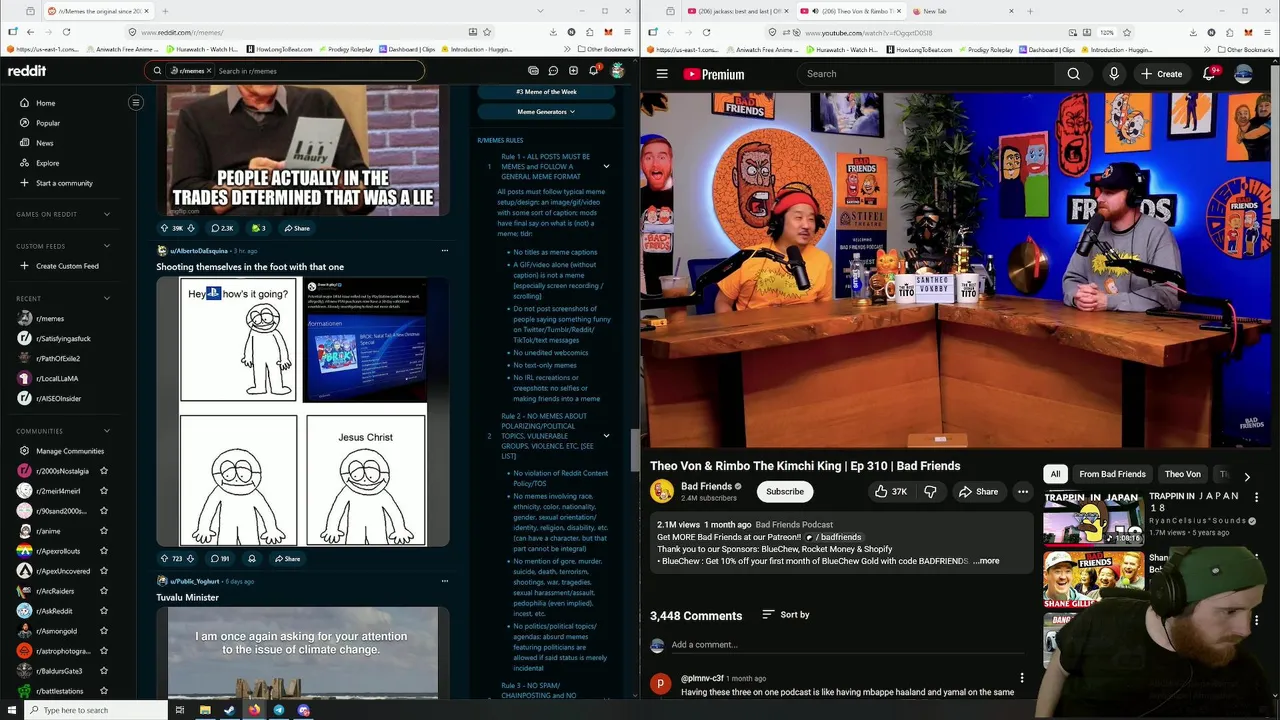The image size is (1280, 720).
Task: Upvote the 723-point PlayStation meme post
Action: pos(165,559)
